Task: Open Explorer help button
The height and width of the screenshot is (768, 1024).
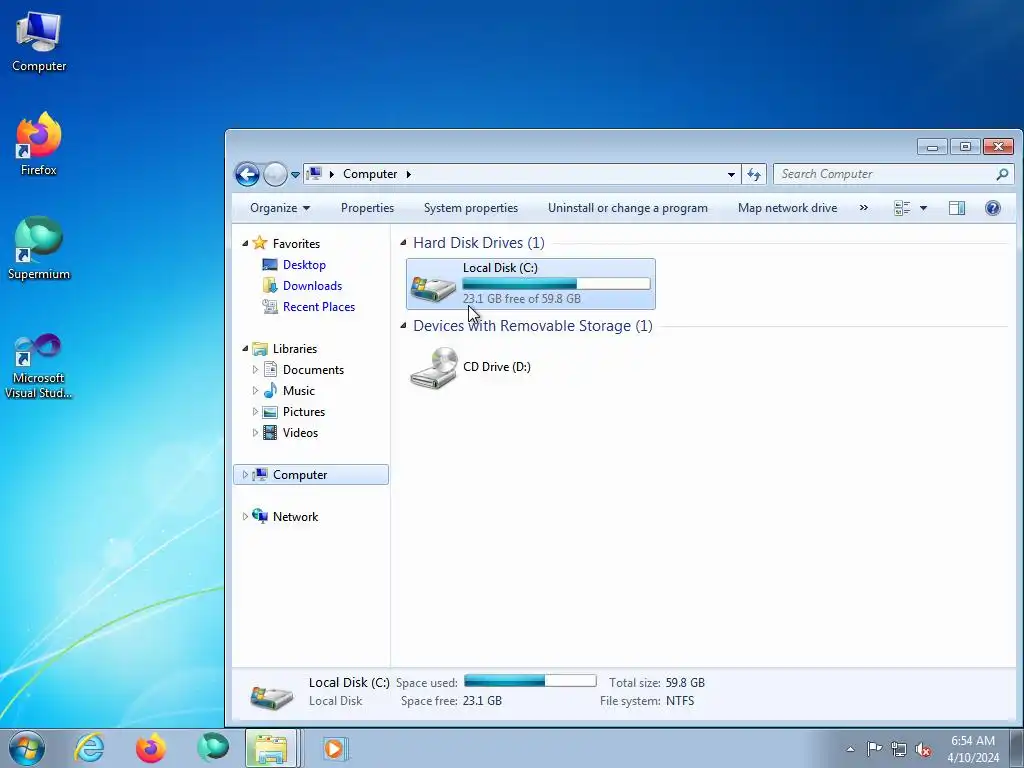Action: tap(993, 208)
